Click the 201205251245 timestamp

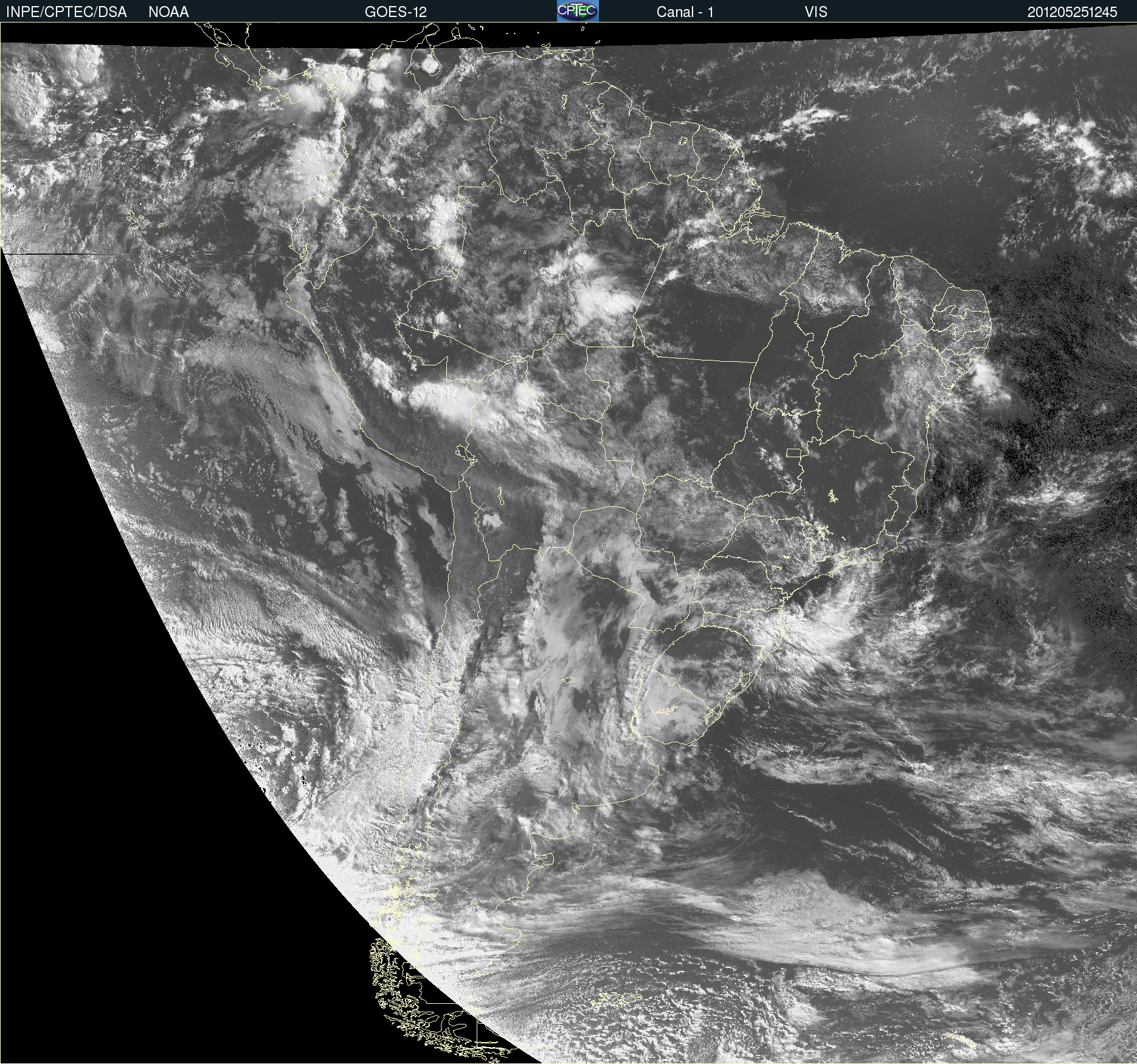1073,12
